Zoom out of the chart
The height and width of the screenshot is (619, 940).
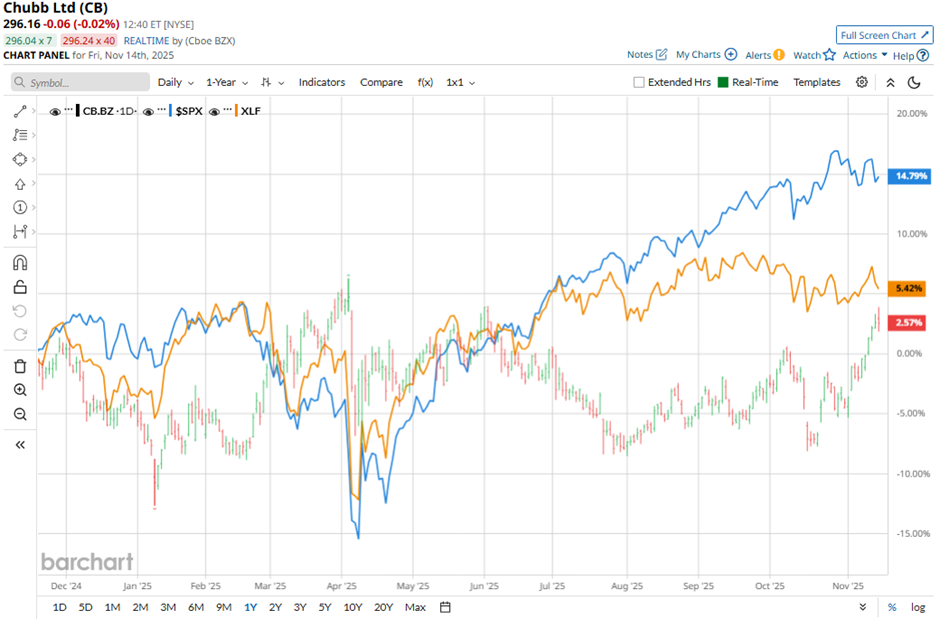point(20,414)
